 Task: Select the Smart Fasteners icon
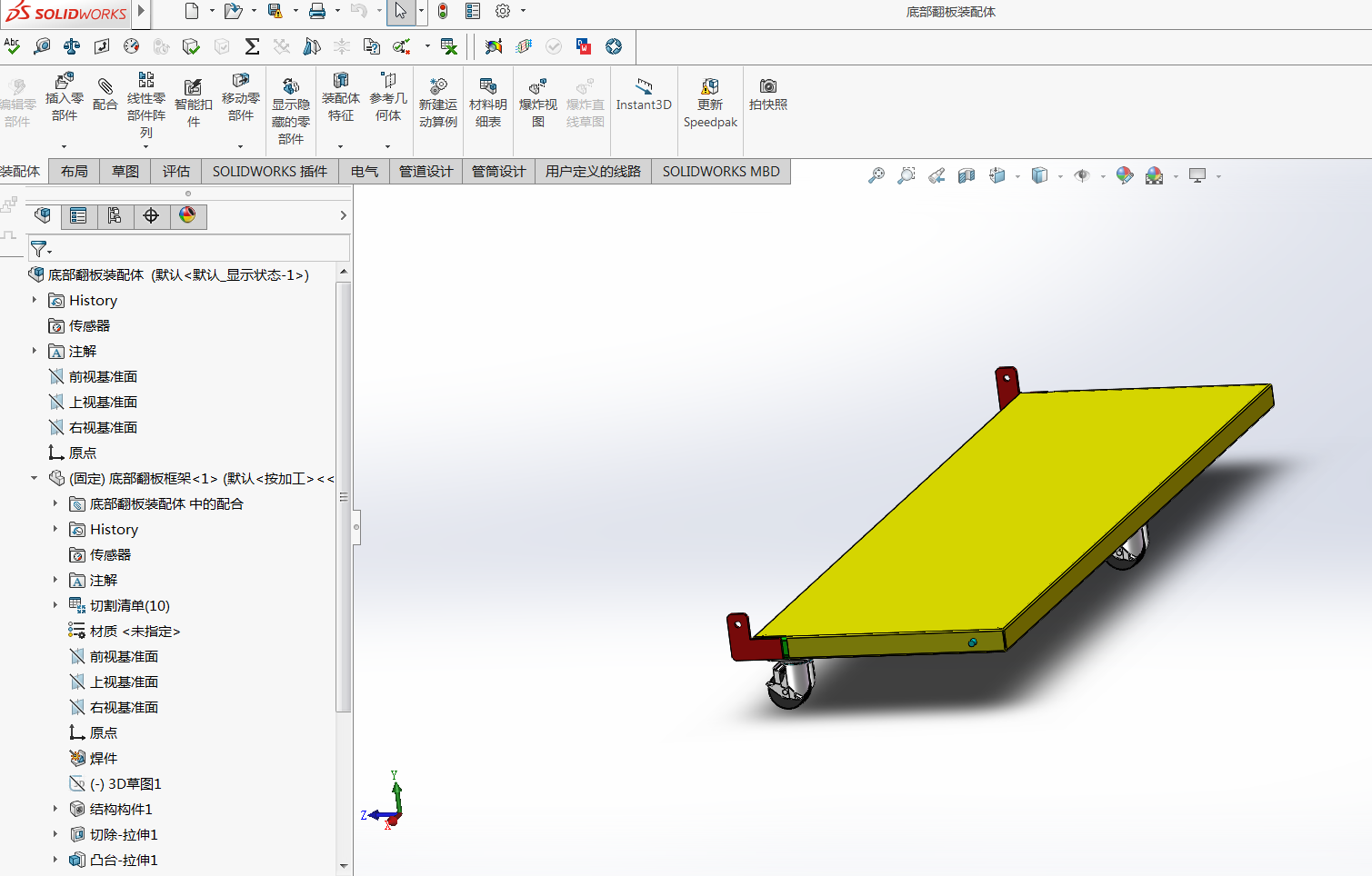click(x=193, y=86)
